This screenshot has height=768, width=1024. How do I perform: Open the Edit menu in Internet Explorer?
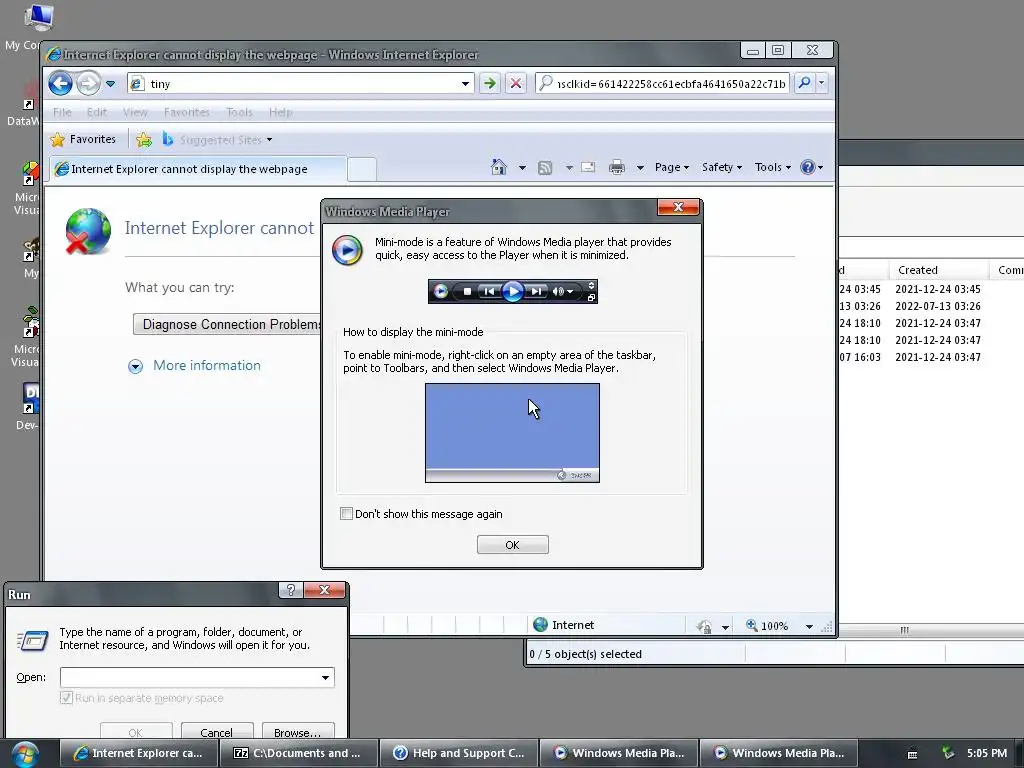pyautogui.click(x=97, y=112)
